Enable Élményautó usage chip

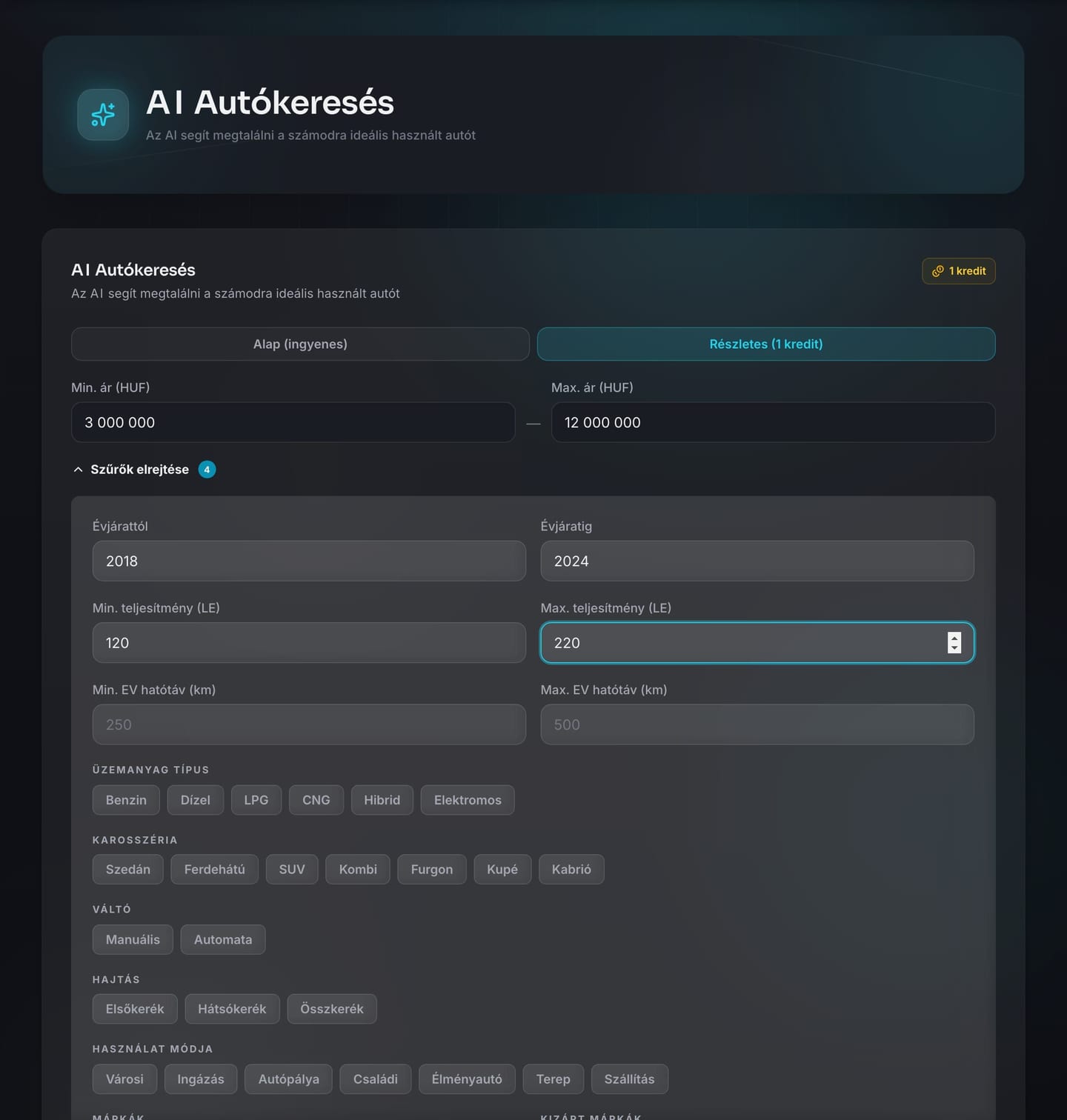[x=467, y=1079]
